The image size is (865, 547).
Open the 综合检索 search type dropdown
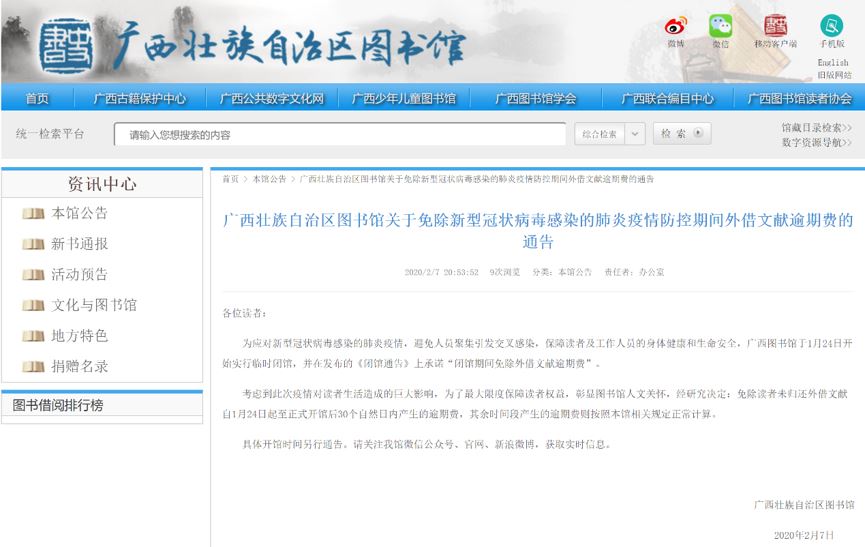coord(610,134)
